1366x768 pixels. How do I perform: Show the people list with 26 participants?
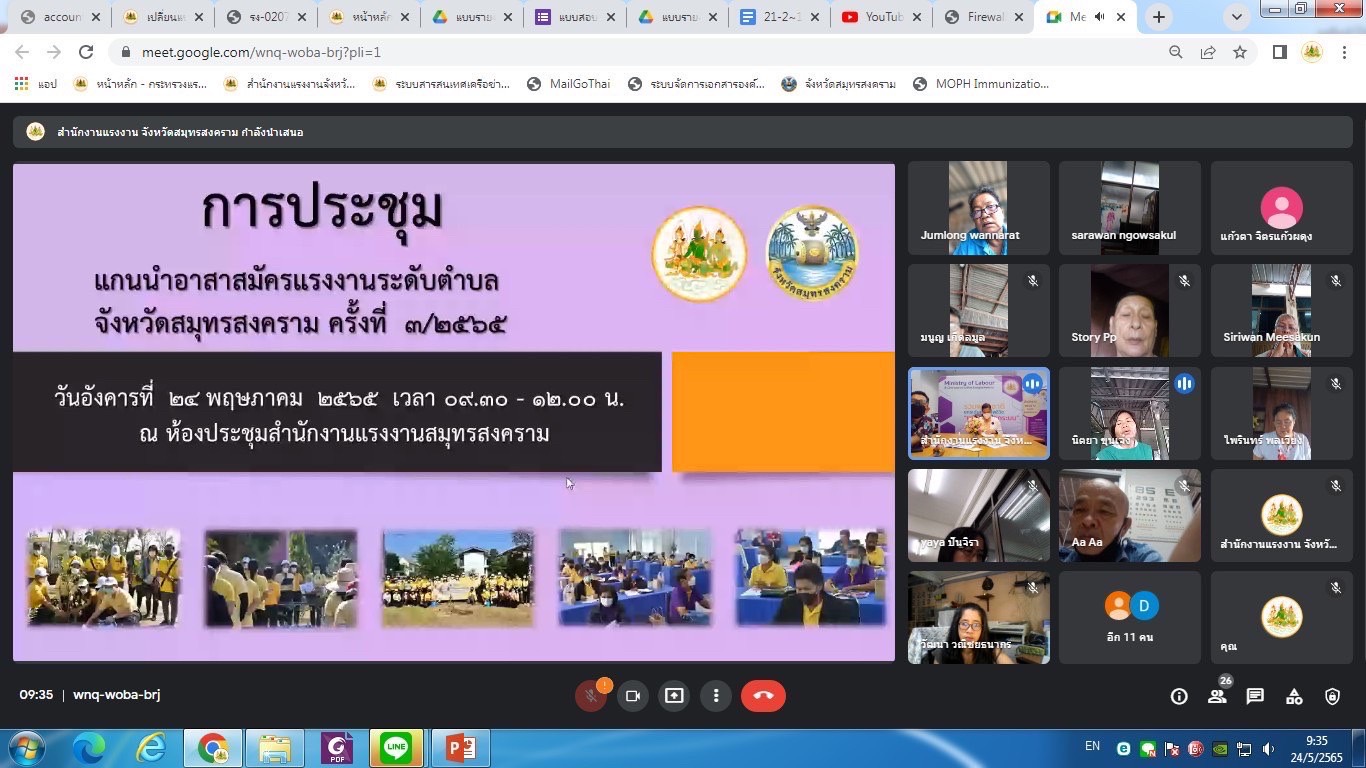click(x=1217, y=697)
